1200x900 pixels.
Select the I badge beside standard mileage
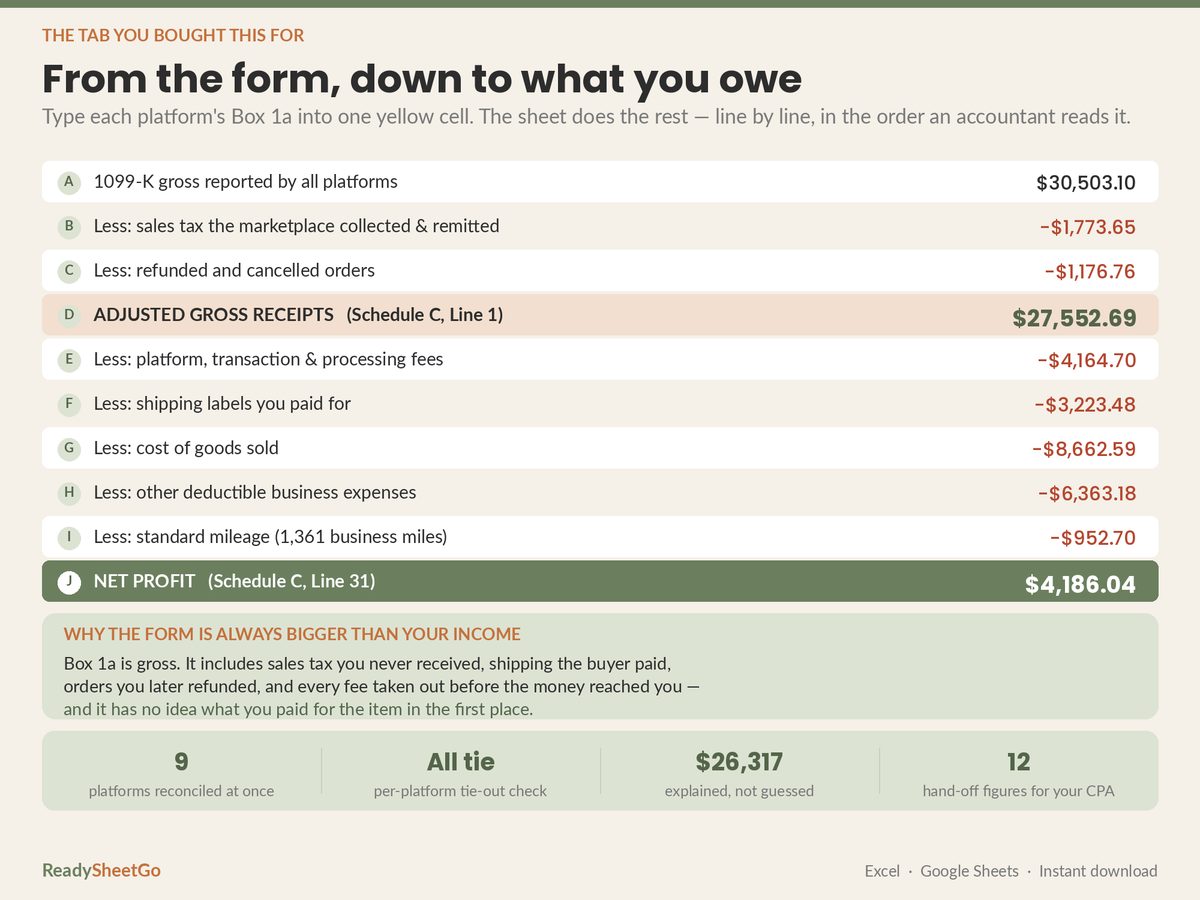click(69, 536)
